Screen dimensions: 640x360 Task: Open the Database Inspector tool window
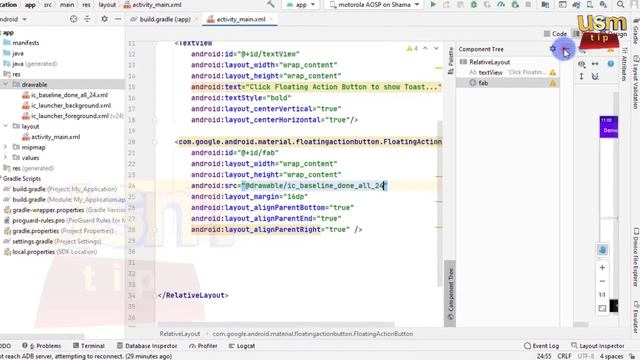click(147, 346)
